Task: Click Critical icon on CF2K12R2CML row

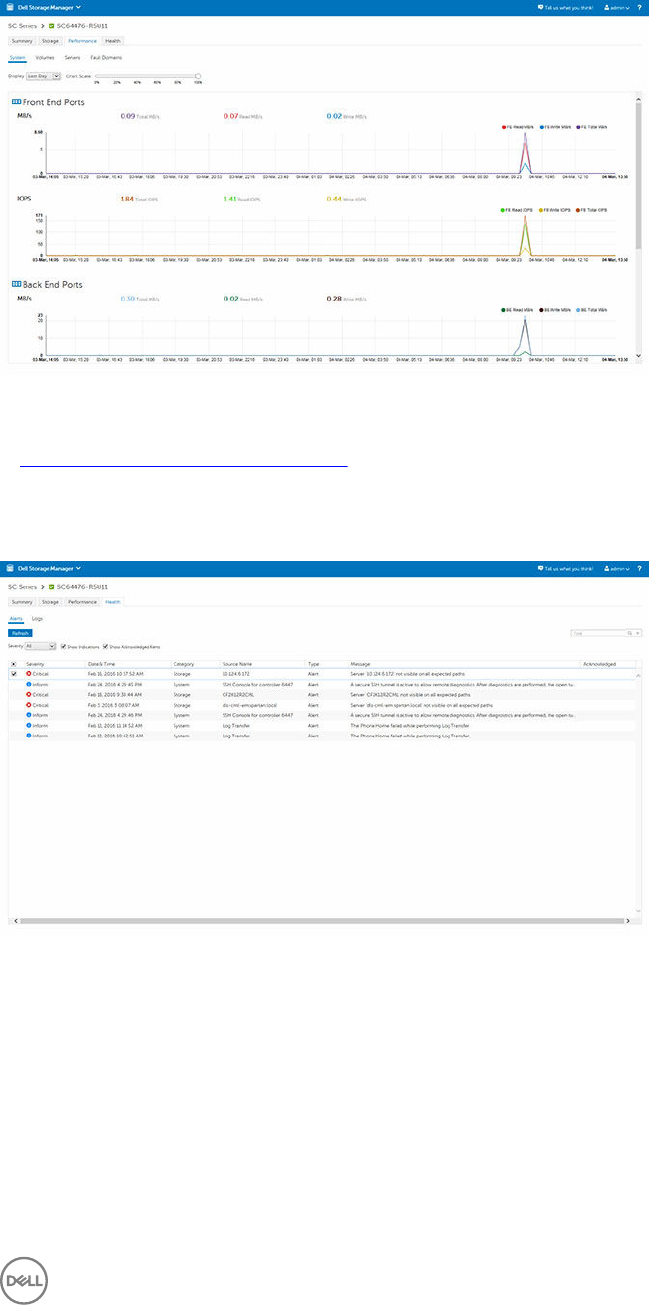Action: click(29, 694)
